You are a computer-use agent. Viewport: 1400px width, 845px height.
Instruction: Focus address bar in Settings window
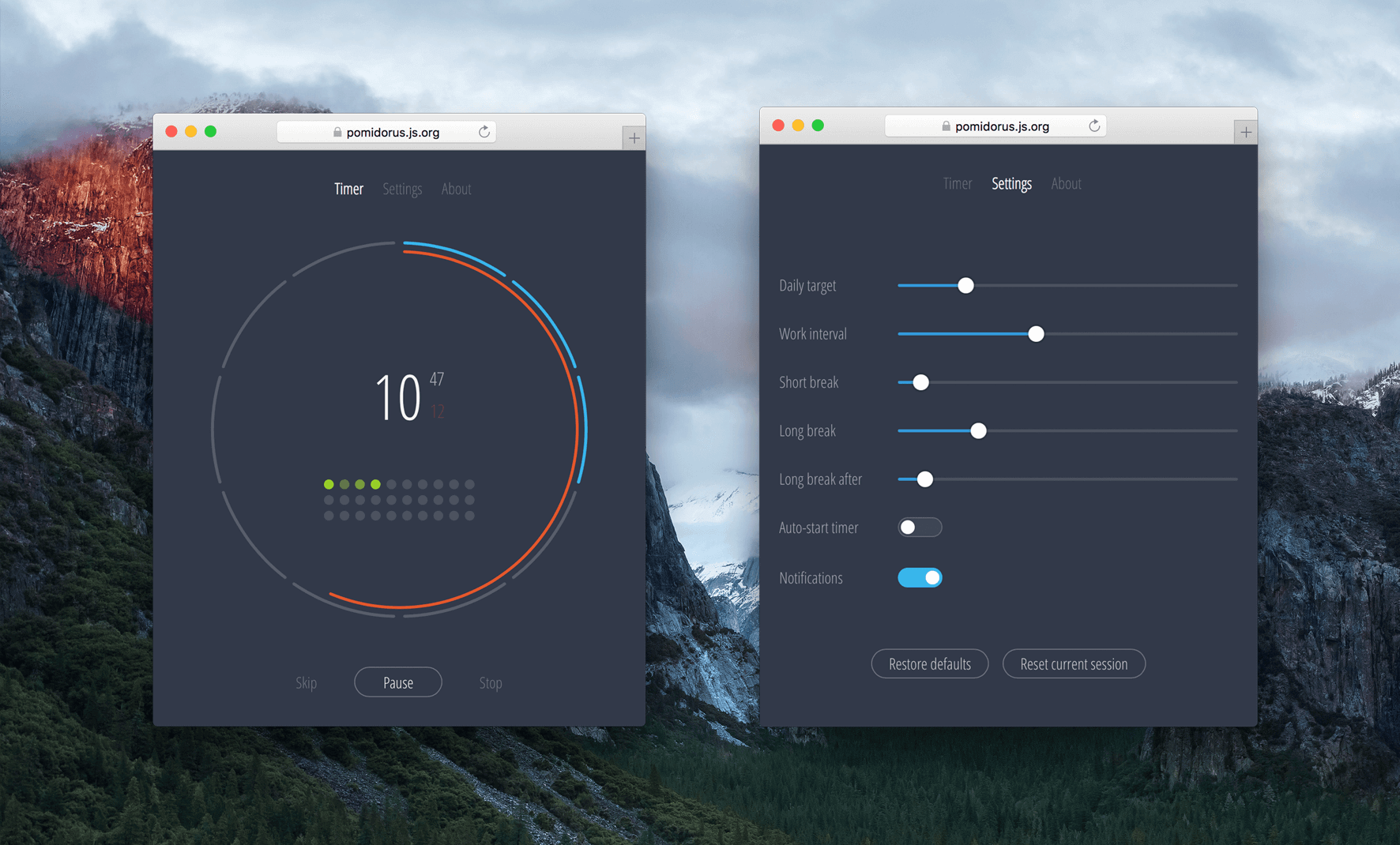click(995, 126)
